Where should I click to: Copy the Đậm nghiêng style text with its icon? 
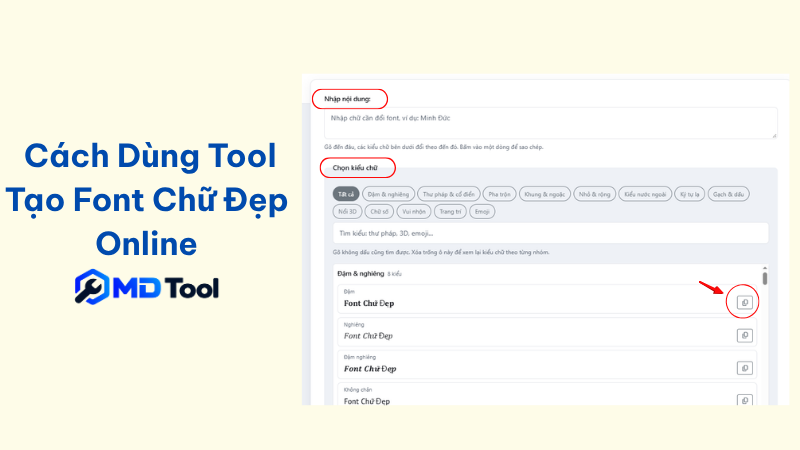[744, 368]
